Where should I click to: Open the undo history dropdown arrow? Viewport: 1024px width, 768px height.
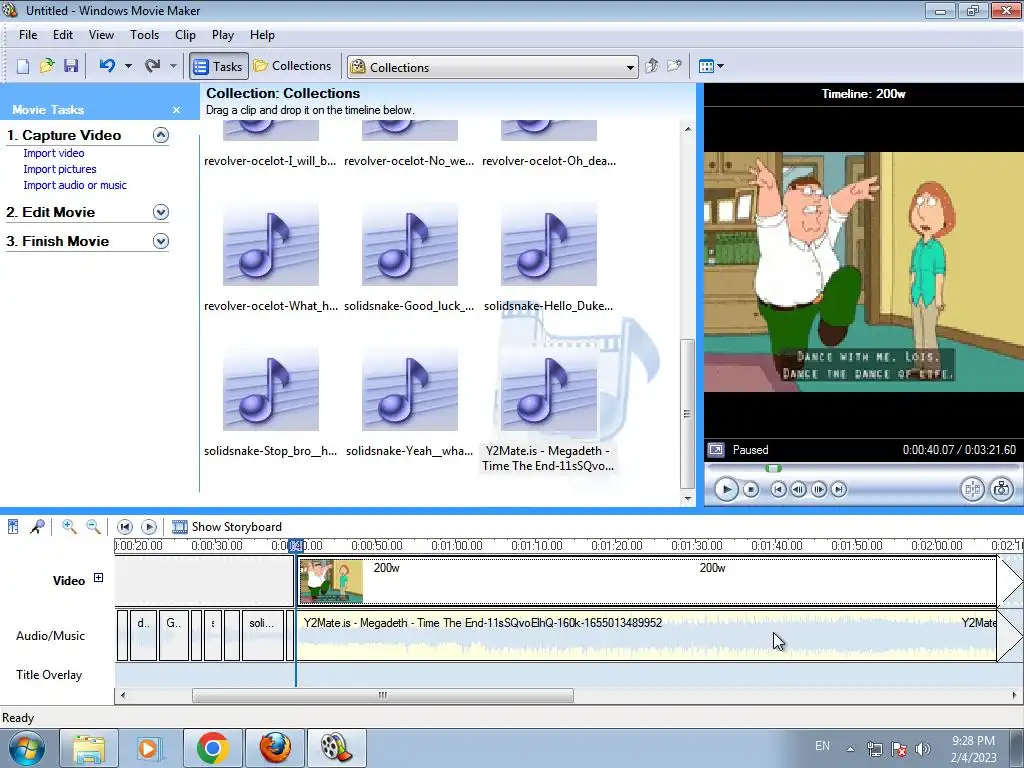128,66
